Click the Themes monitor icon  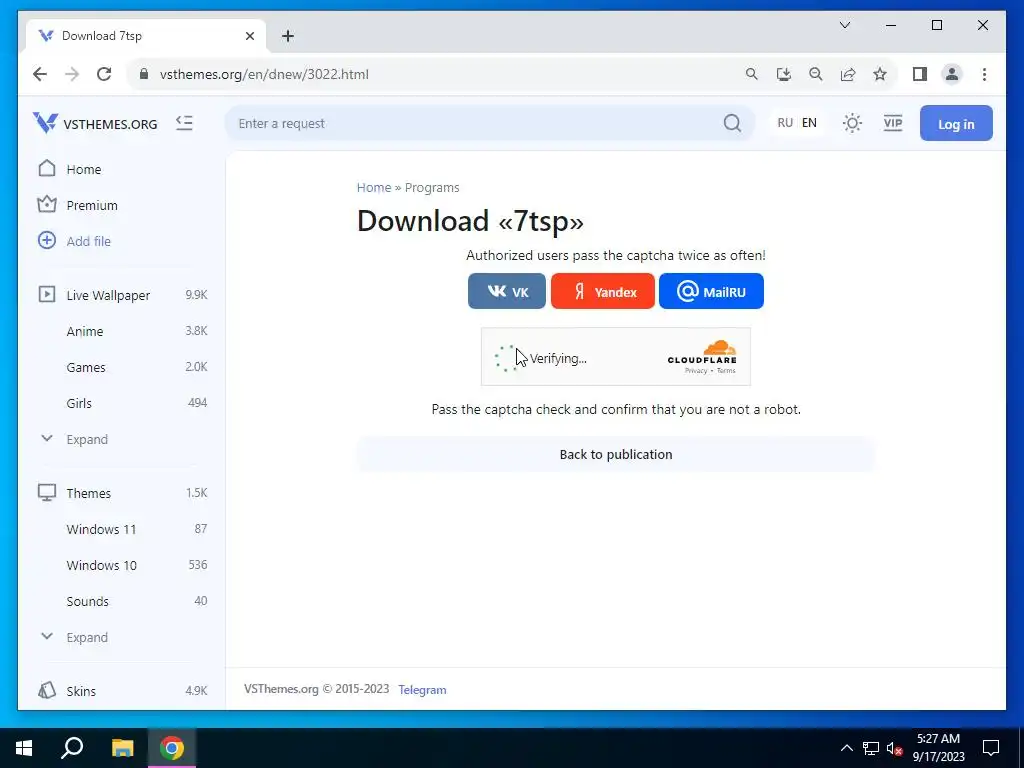(x=47, y=492)
